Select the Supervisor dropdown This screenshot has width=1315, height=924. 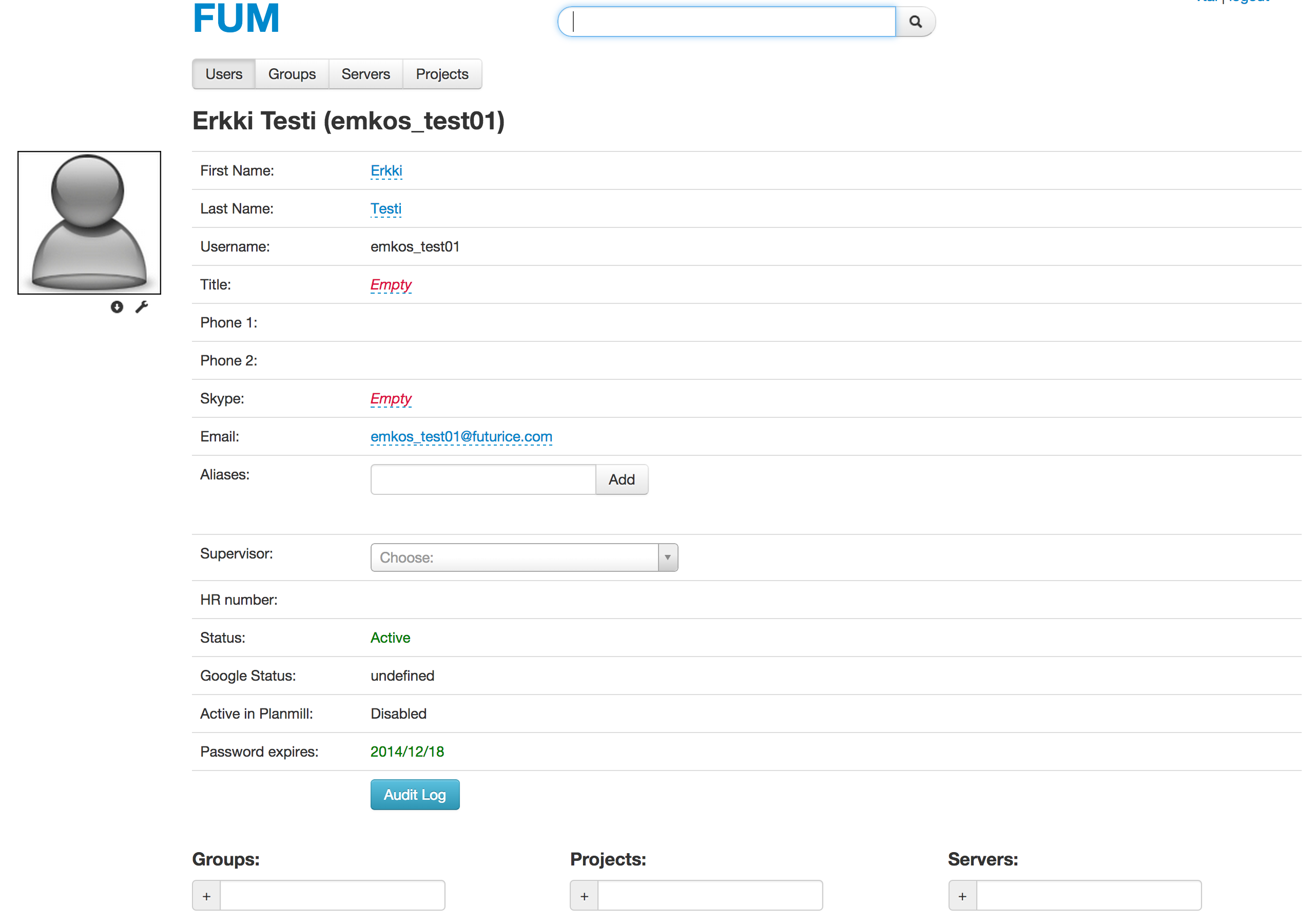(524, 558)
